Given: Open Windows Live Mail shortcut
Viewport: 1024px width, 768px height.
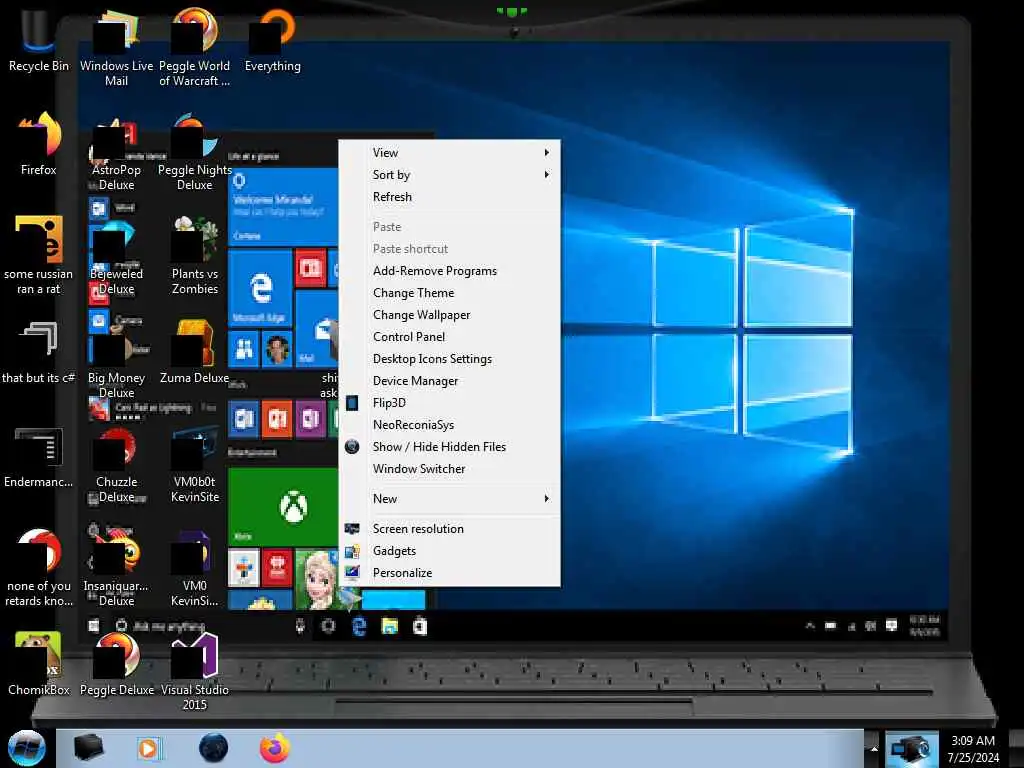Looking at the screenshot, I should (x=116, y=47).
